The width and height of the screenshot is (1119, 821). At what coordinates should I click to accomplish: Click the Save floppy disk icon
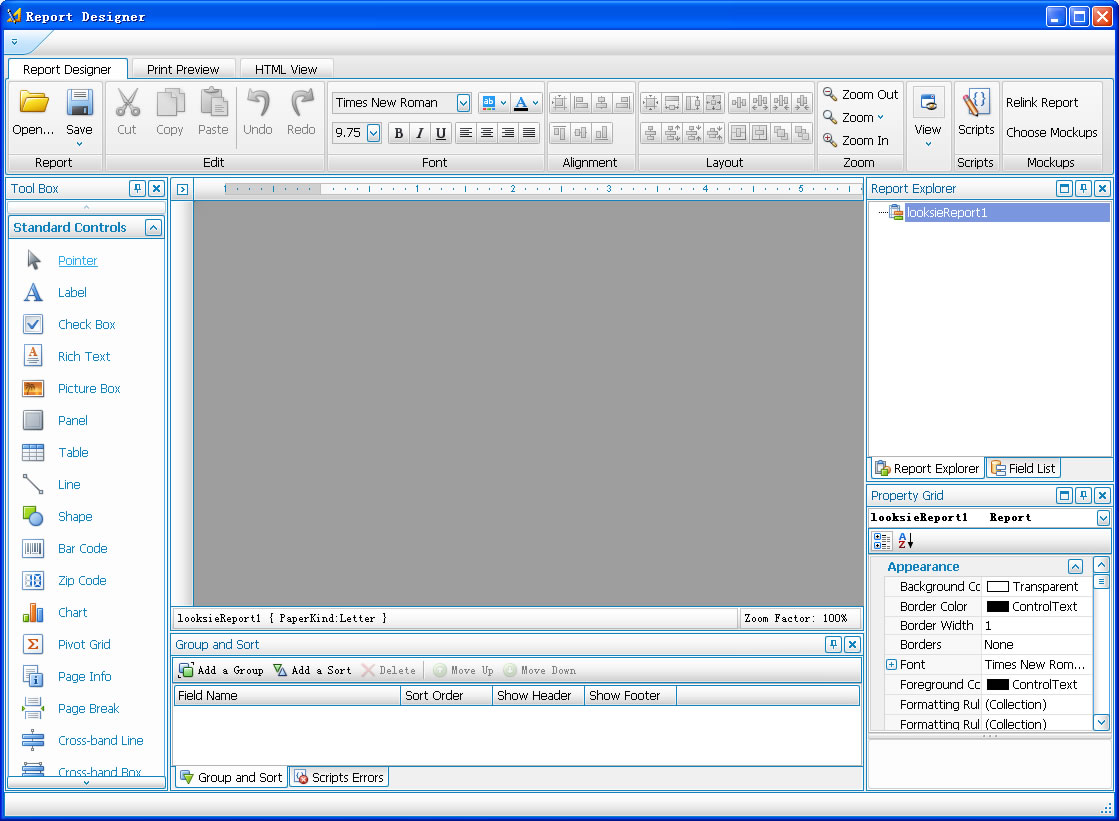[79, 103]
